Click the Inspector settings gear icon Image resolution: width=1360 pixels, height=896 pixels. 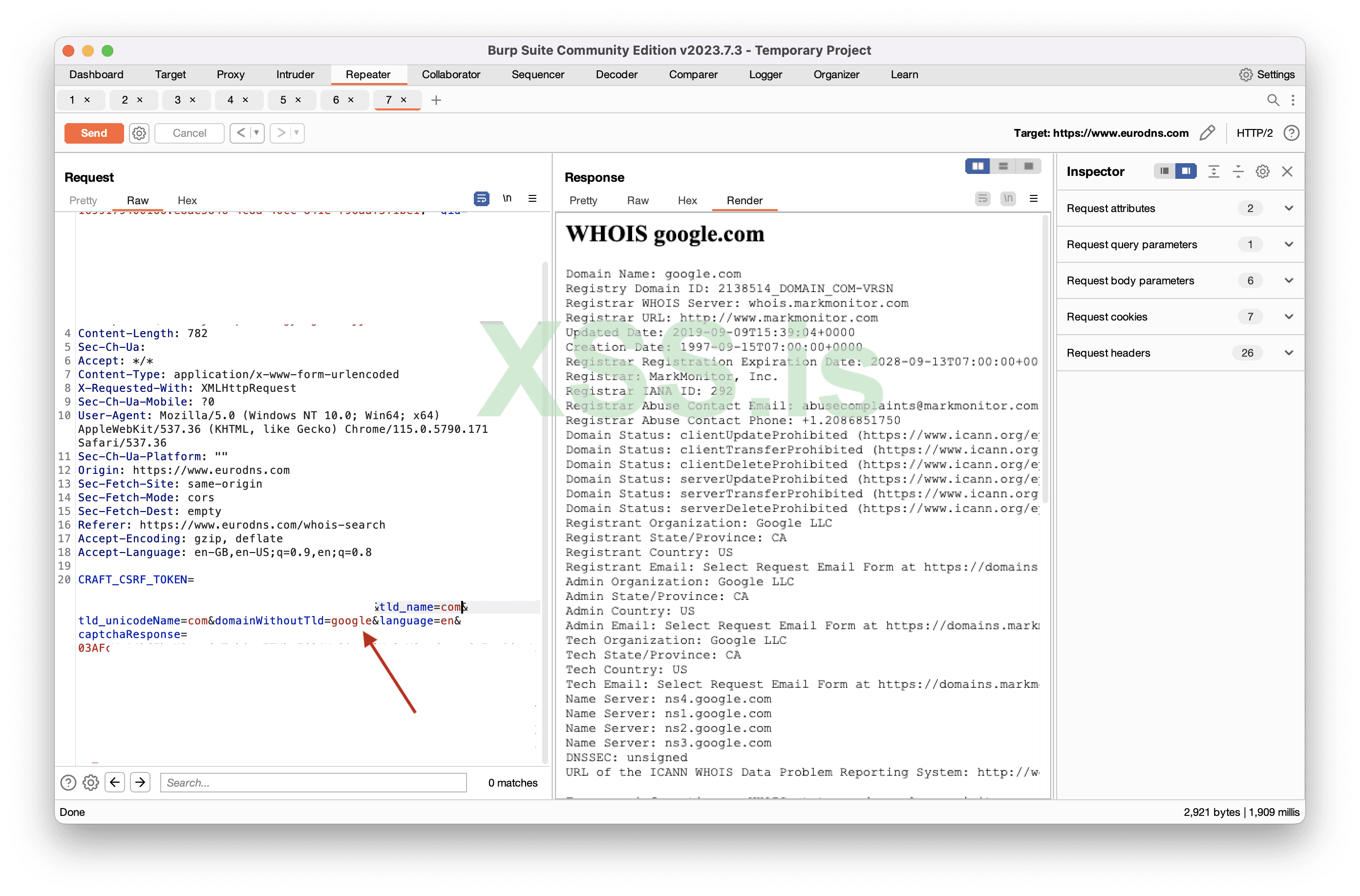(1262, 171)
